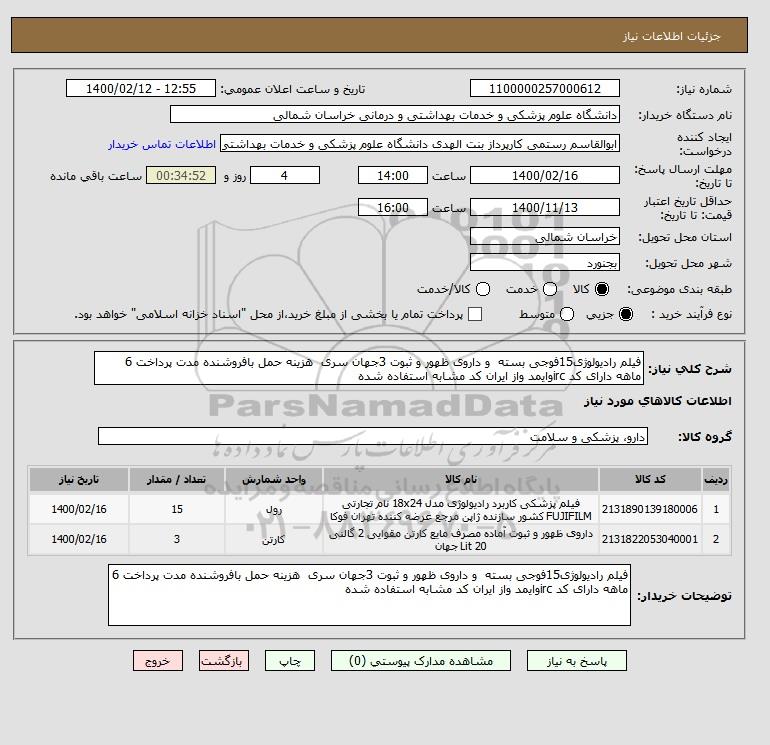
Task: Click the مشاهده مدارک پیوستی button
Action: tap(421, 661)
